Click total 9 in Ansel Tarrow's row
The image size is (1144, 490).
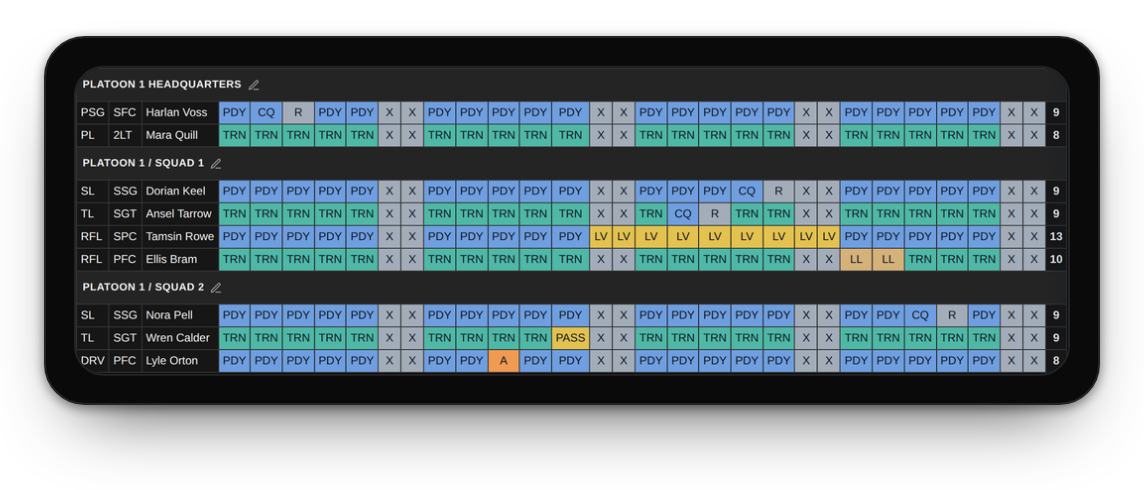(x=1056, y=214)
